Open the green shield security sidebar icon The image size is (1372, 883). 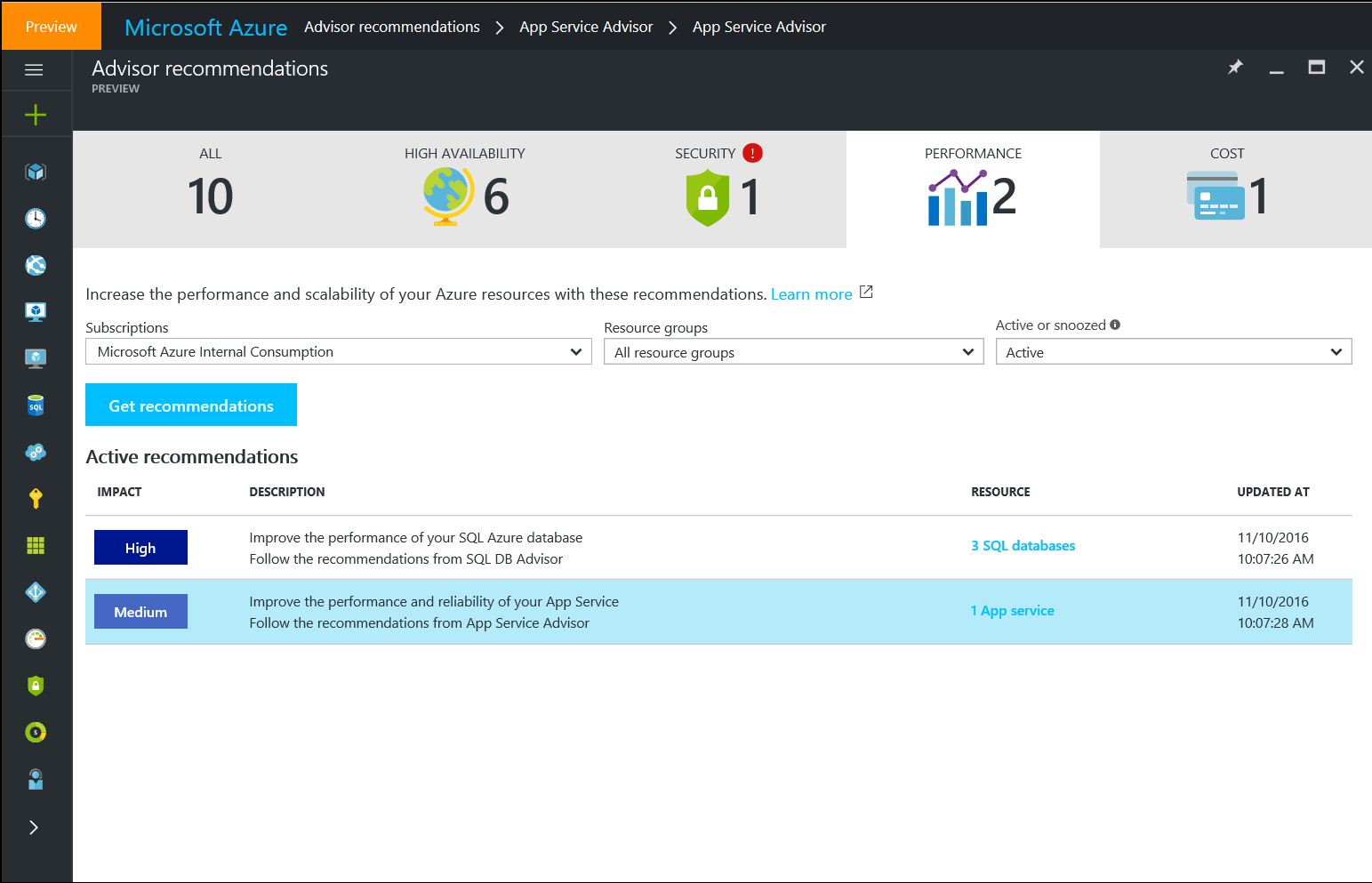click(36, 686)
